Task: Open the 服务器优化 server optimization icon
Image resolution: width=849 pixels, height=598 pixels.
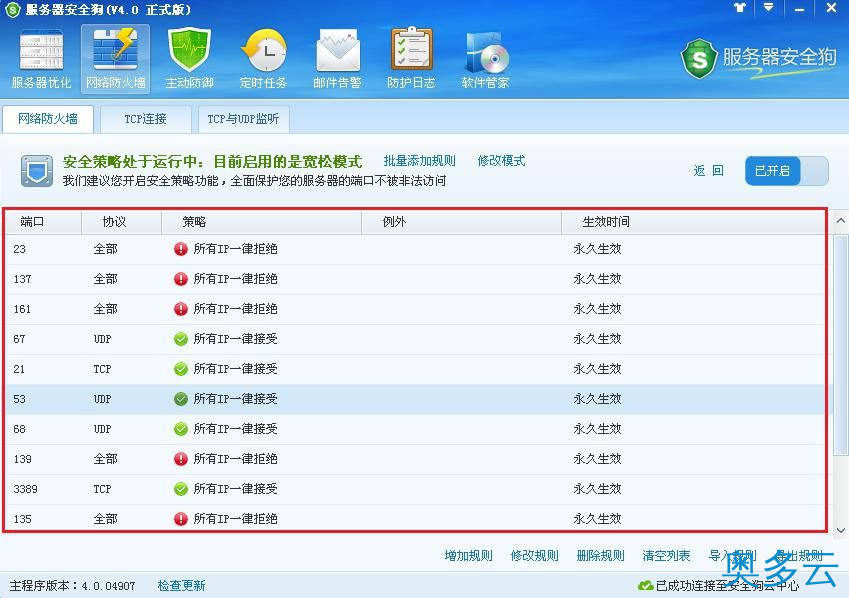Action: point(41,59)
